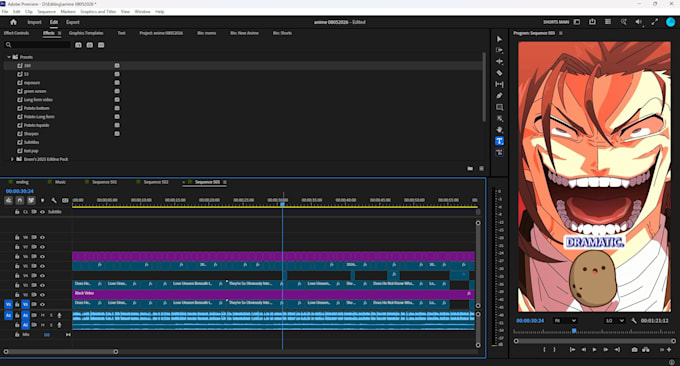The image size is (680, 366).
Task: Open the active sequence tab panel menu
Action: tap(225, 182)
